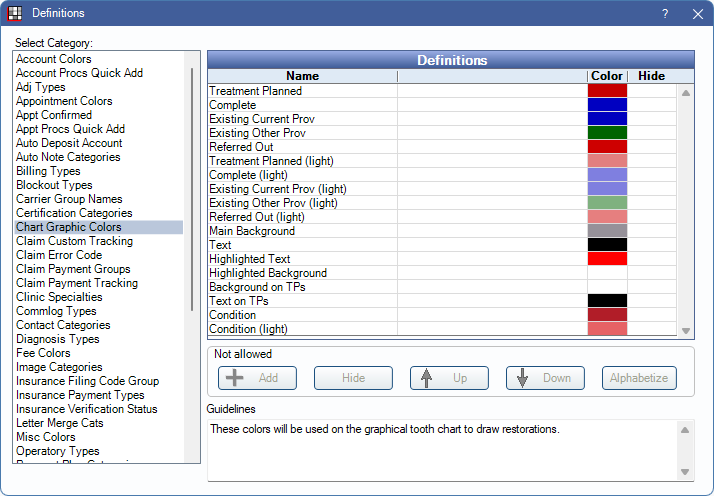The height and width of the screenshot is (496, 714).
Task: Select the Referred Out (light) row
Action: [x=302, y=217]
